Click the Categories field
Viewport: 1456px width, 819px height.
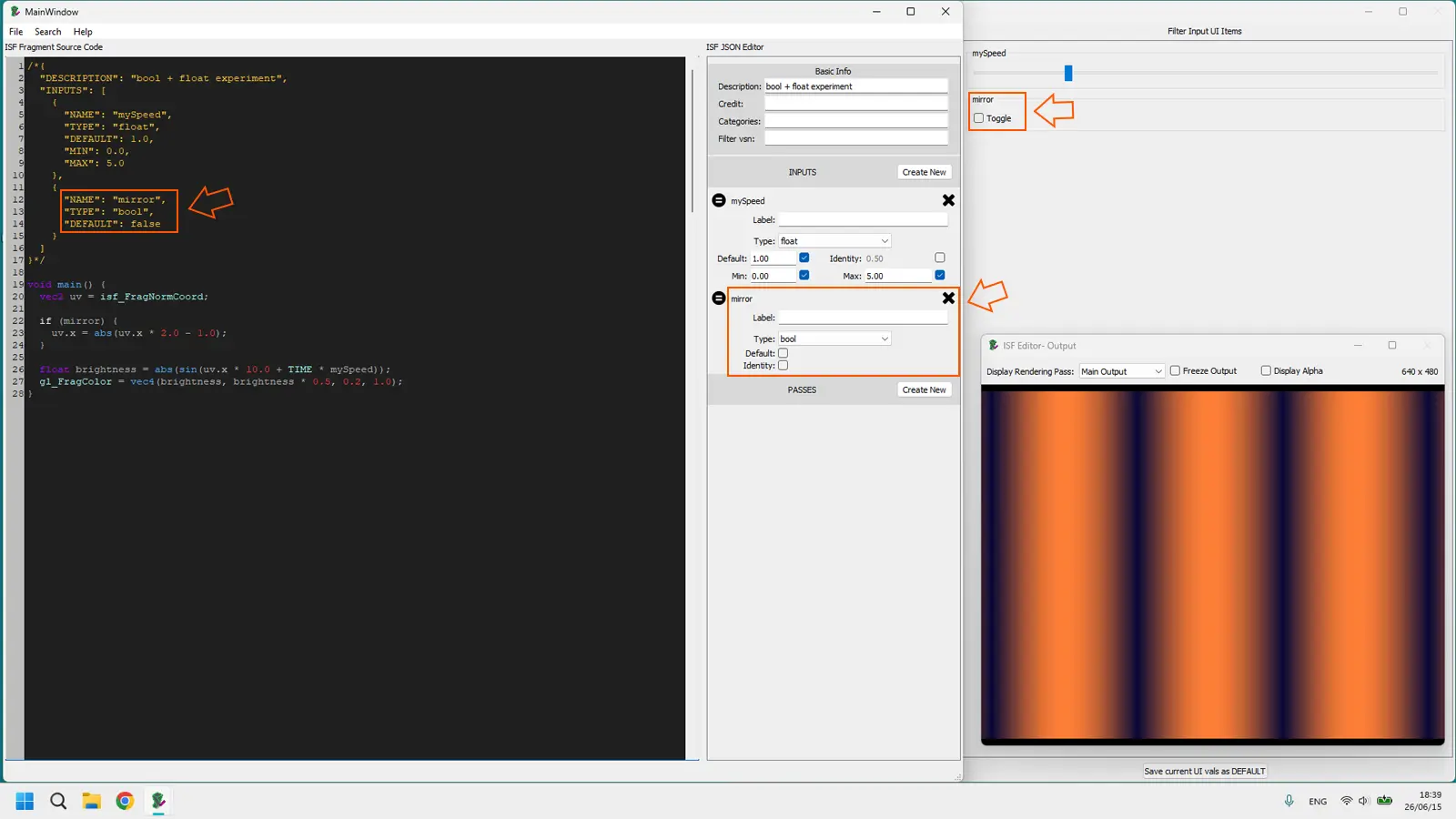(x=855, y=121)
